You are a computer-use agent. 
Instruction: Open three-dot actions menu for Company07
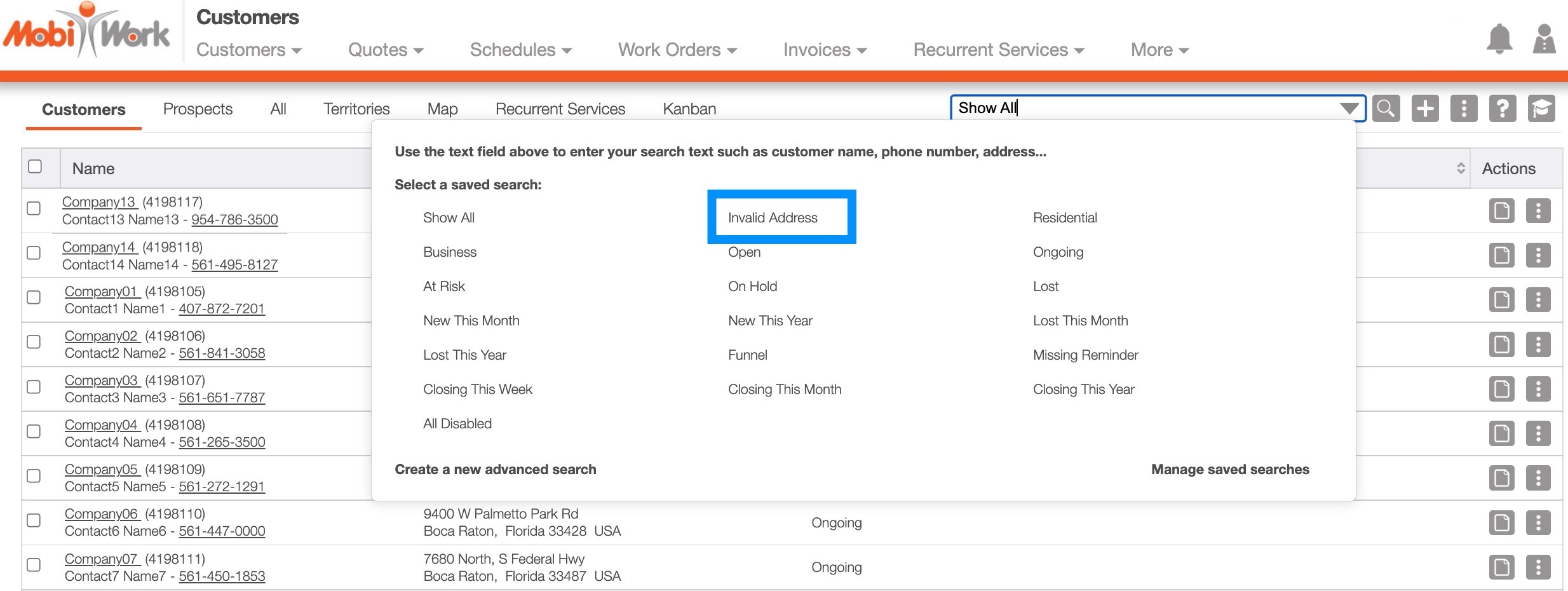click(1538, 567)
